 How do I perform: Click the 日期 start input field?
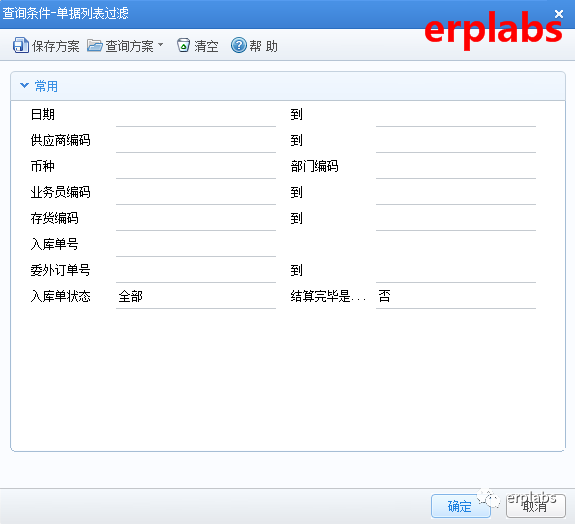click(x=196, y=115)
